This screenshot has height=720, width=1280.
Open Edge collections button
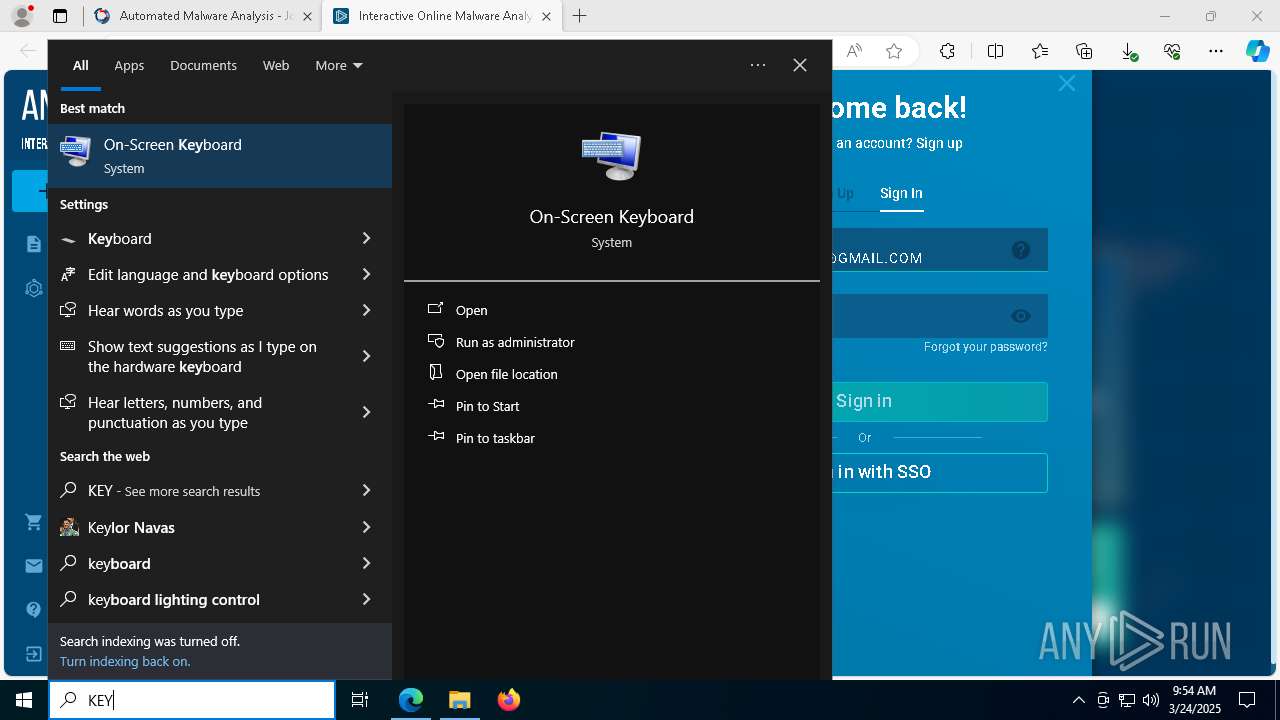click(1084, 51)
